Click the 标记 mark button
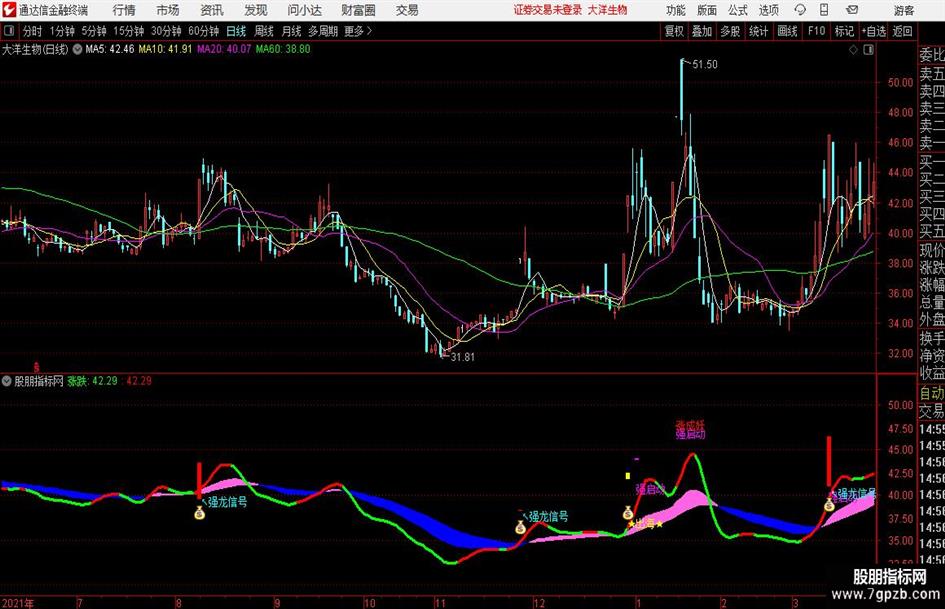This screenshot has height=609, width=945. click(x=844, y=31)
